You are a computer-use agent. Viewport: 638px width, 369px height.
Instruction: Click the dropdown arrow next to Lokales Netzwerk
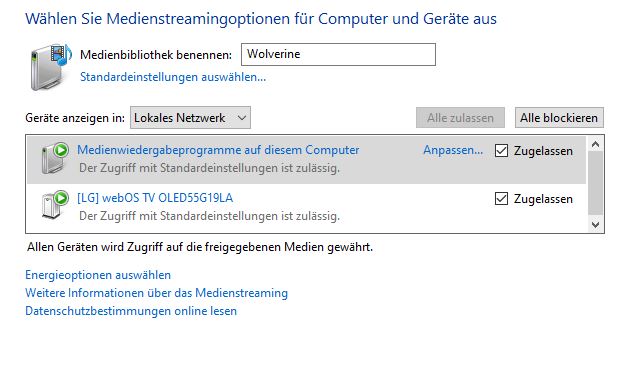242,118
